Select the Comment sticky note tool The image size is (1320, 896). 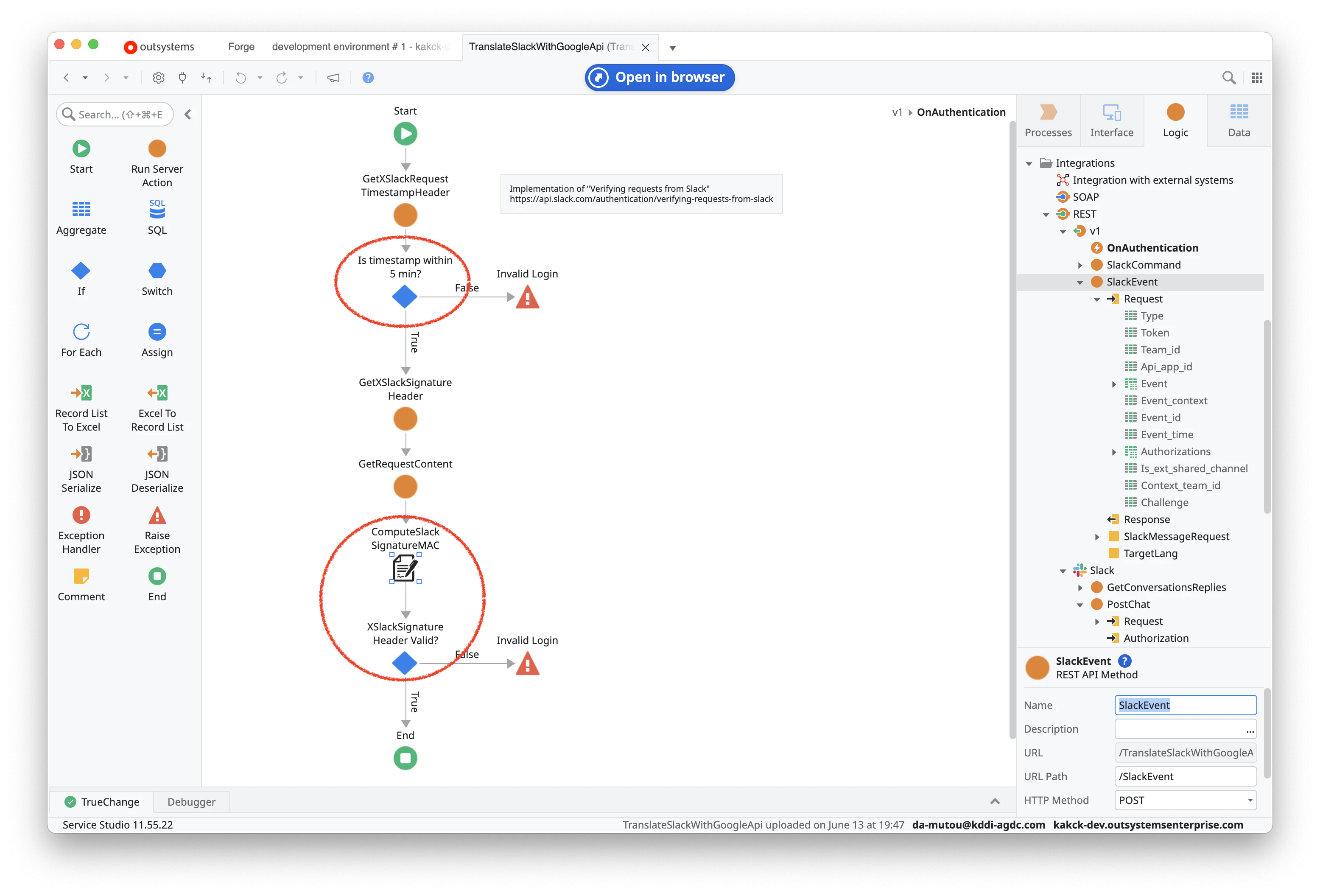pyautogui.click(x=81, y=584)
